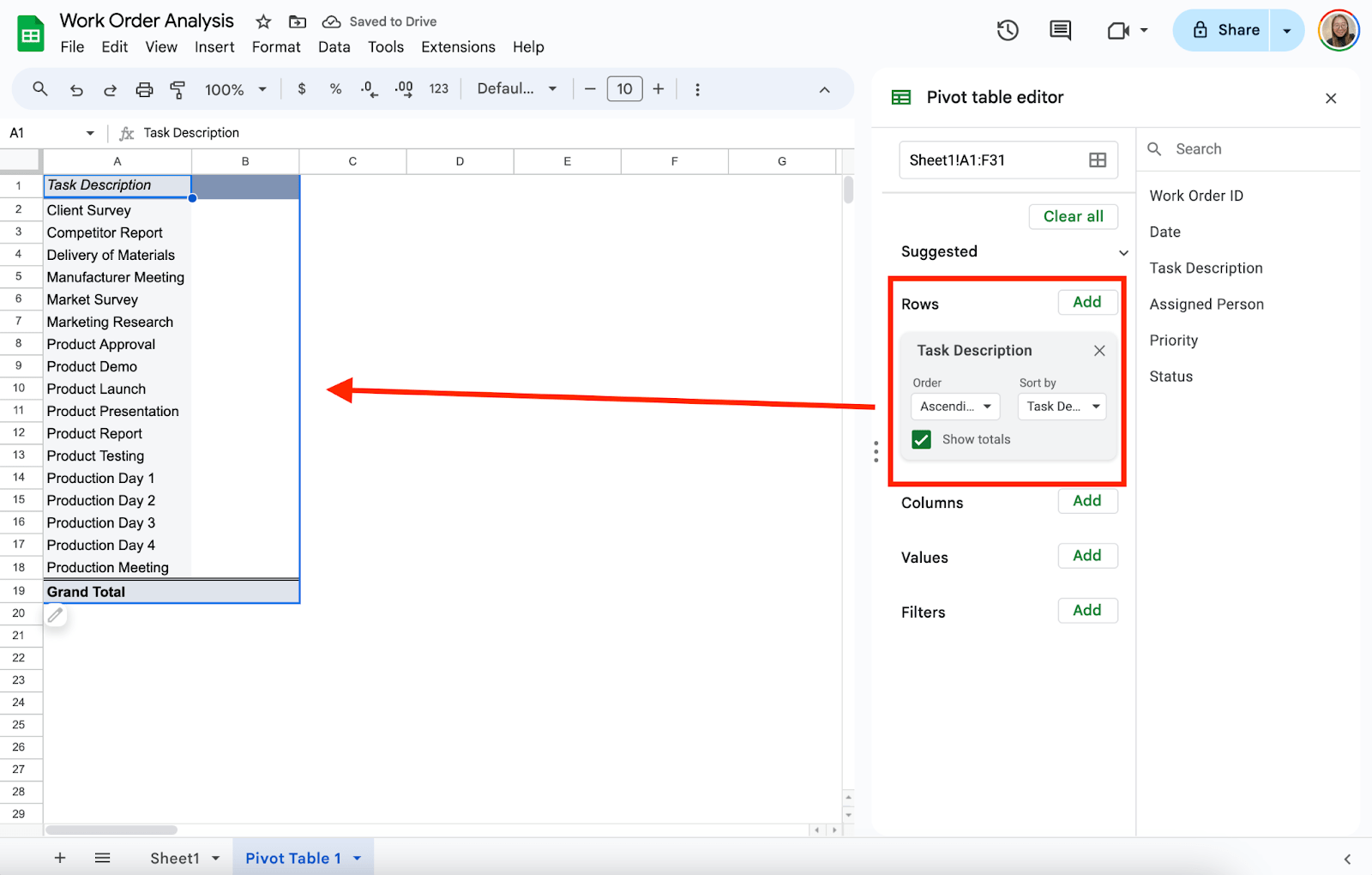Open the Data menu
1372x875 pixels.
click(334, 47)
